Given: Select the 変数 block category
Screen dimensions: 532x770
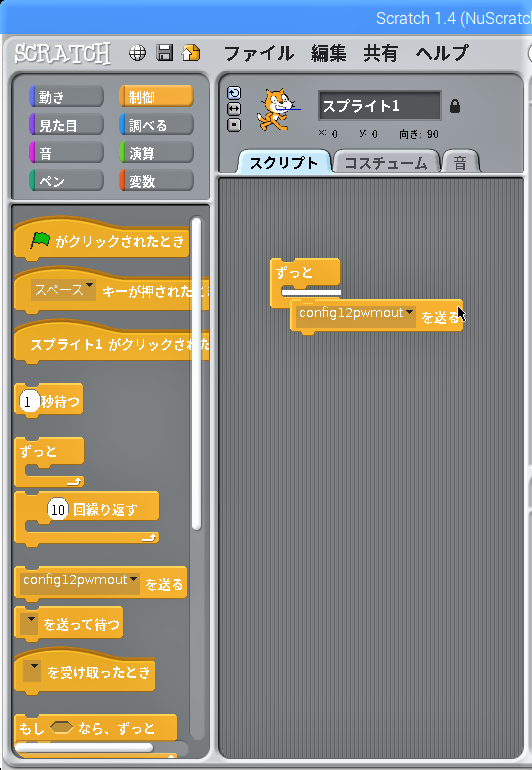Looking at the screenshot, I should point(156,181).
